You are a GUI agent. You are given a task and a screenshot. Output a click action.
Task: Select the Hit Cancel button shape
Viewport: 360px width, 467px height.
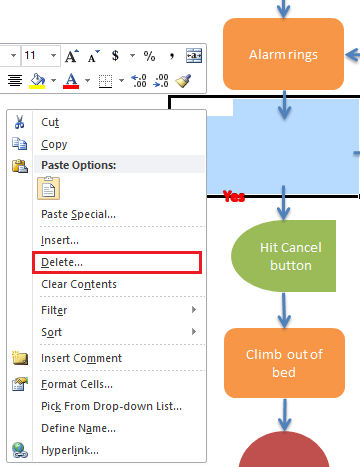(x=283, y=256)
